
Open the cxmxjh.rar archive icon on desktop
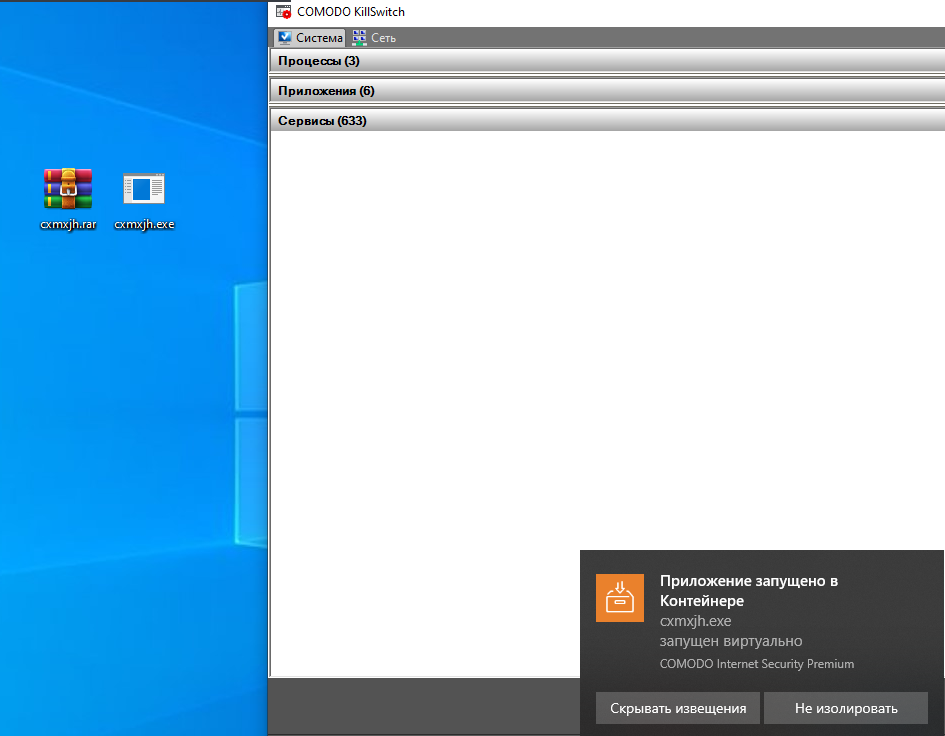click(68, 189)
